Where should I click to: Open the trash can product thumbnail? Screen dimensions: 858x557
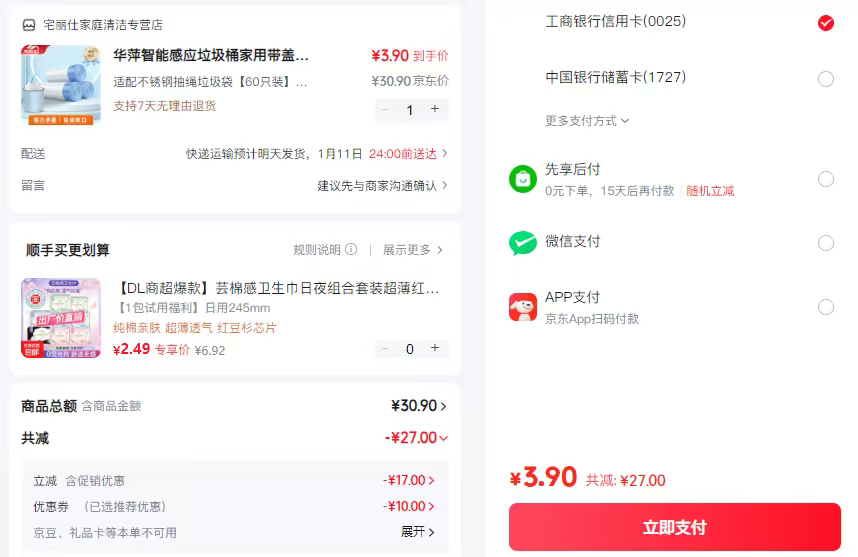pos(61,85)
